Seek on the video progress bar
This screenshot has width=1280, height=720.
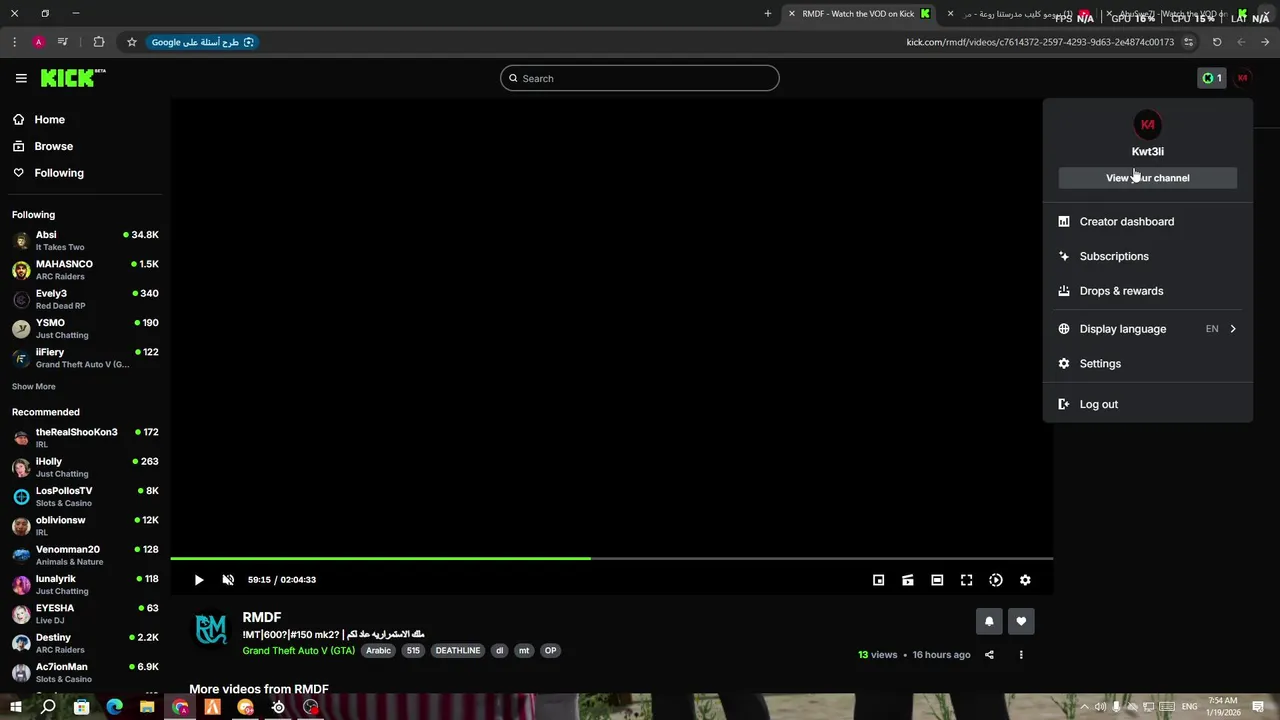612,558
